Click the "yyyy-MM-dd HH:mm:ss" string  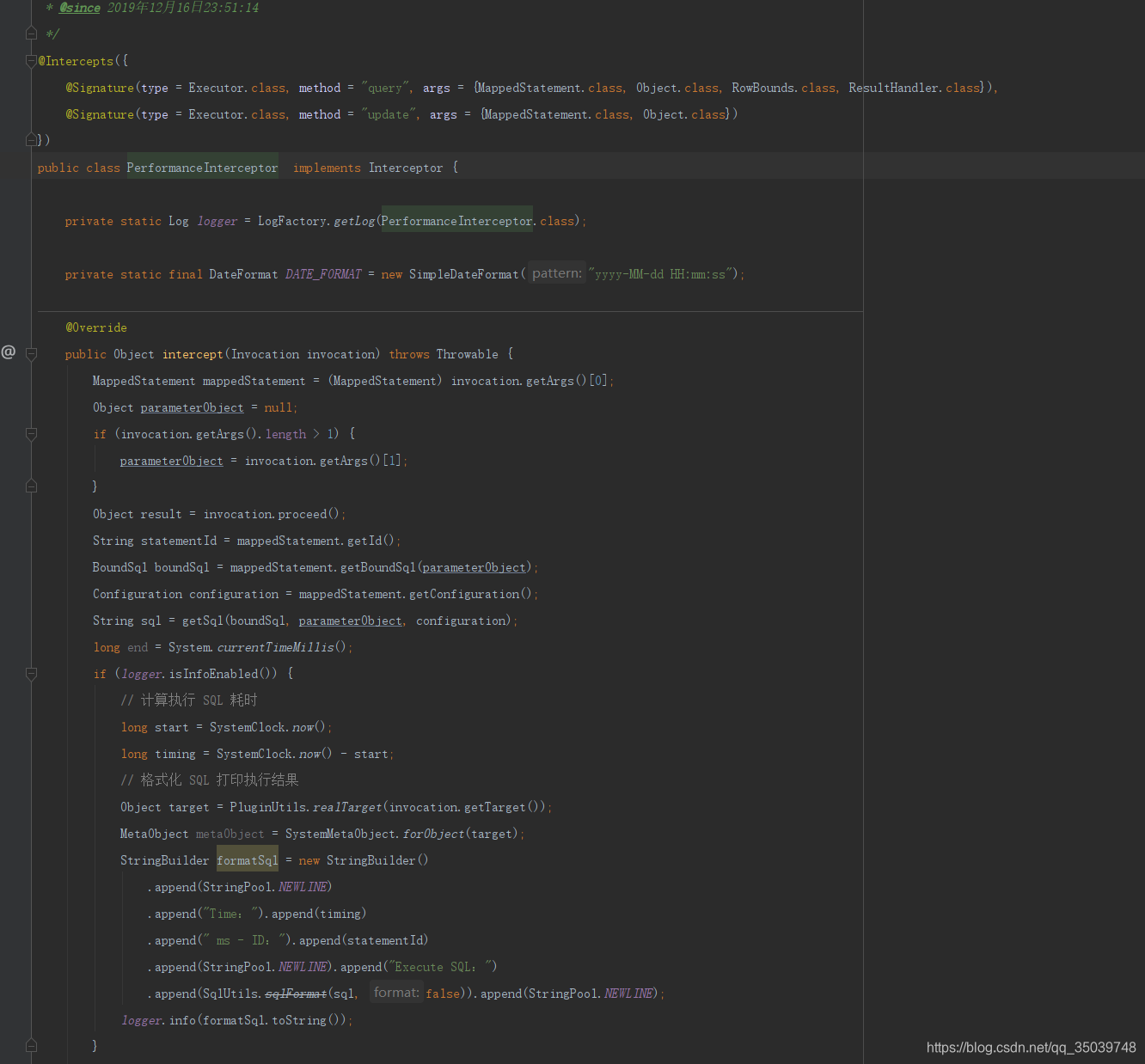[660, 274]
